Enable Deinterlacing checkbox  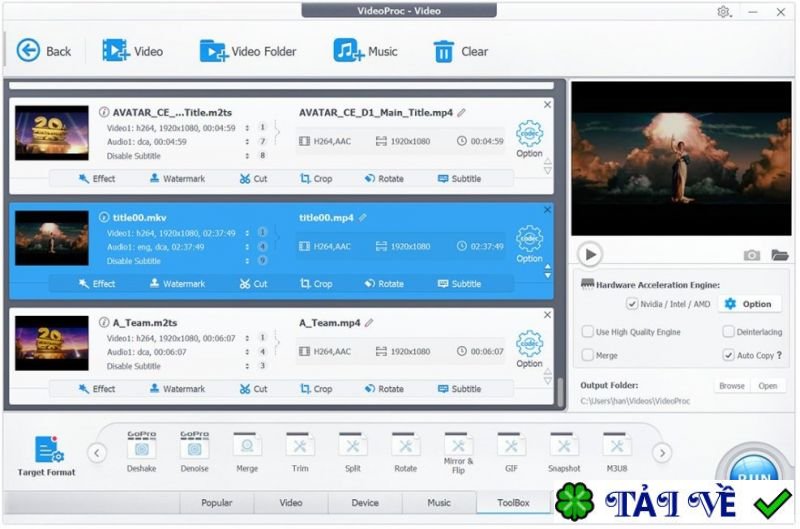[x=728, y=332]
